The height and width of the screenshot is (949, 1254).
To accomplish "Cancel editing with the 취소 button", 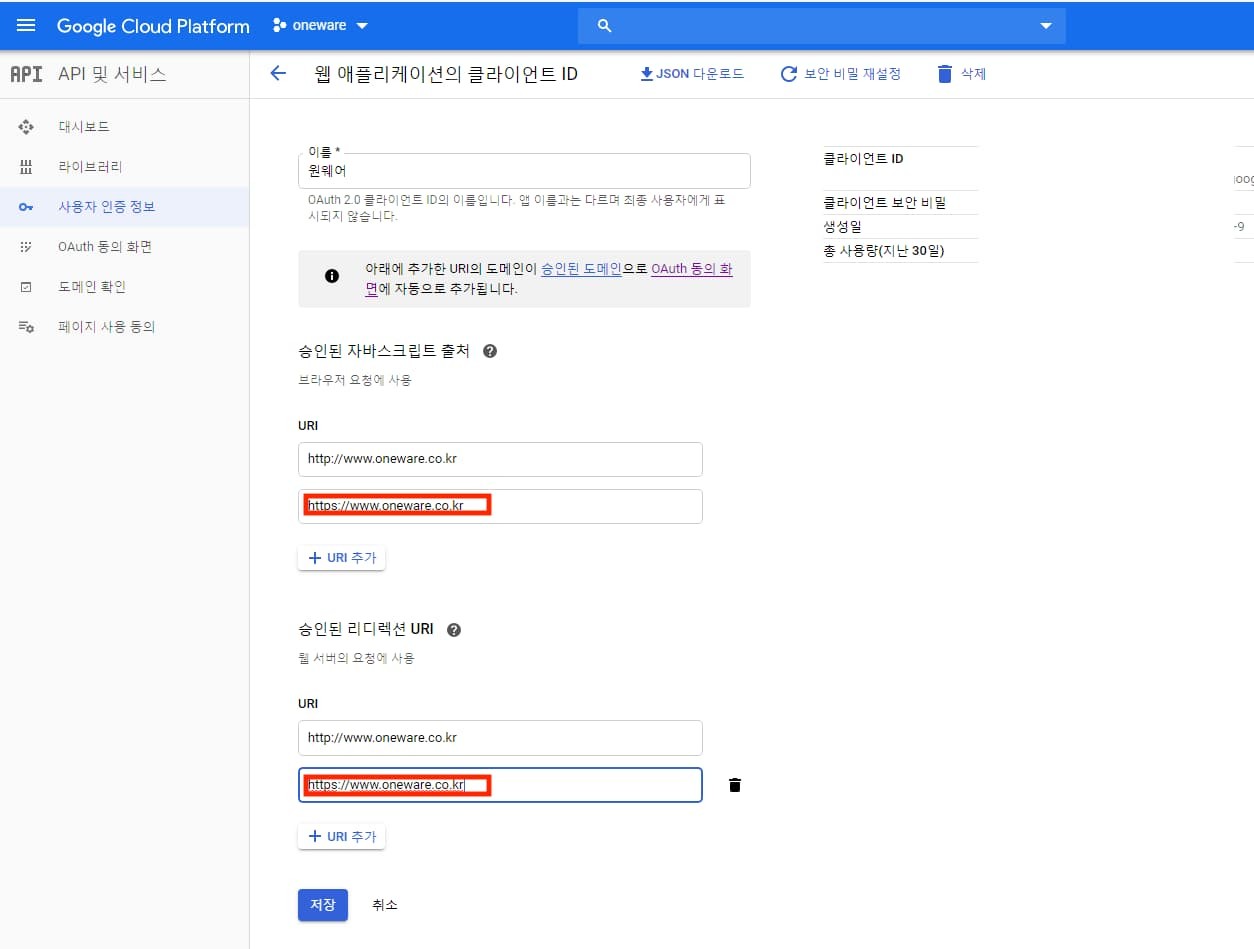I will [385, 905].
